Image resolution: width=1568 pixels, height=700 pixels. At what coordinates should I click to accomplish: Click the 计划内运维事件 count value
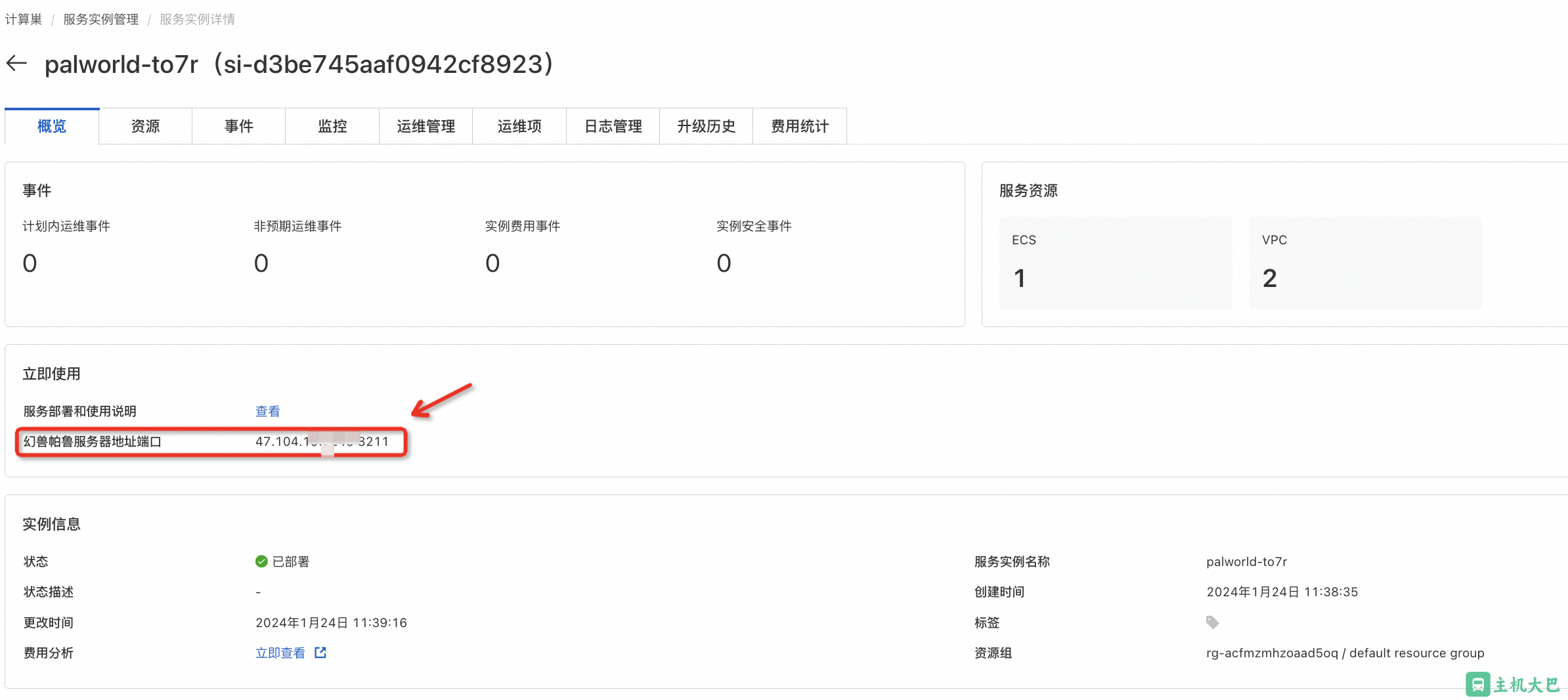[30, 263]
